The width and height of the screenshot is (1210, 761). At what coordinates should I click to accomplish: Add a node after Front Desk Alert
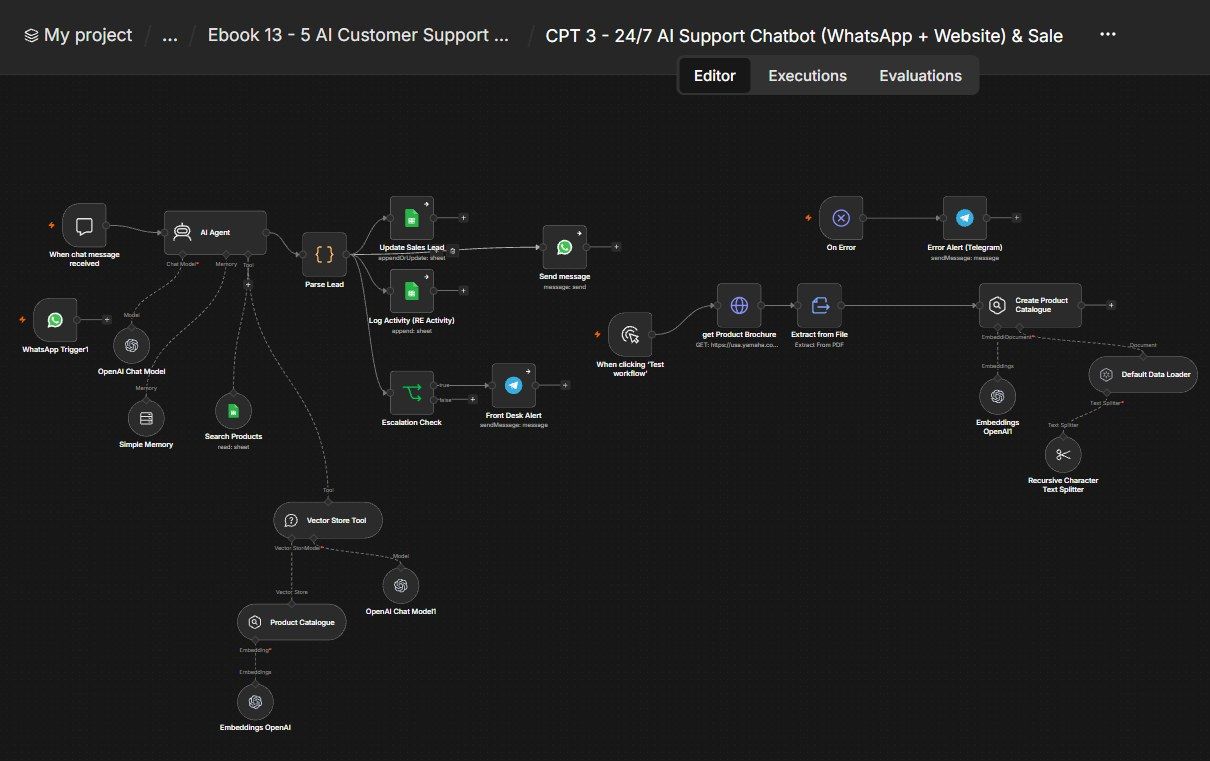[x=565, y=385]
